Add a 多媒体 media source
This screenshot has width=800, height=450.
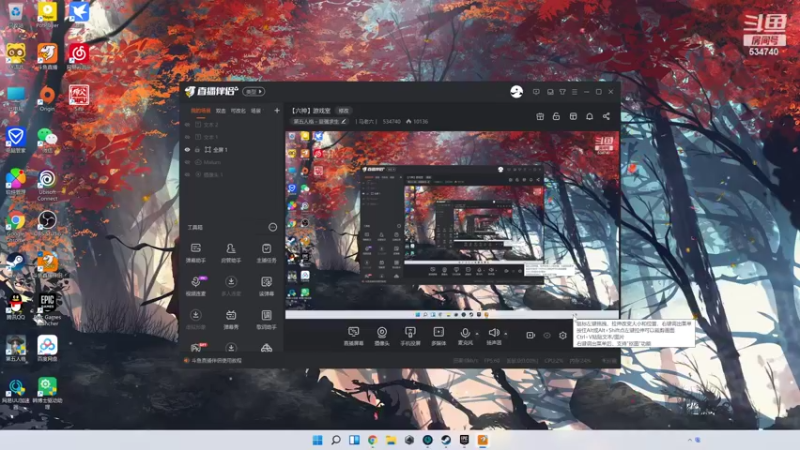438,336
